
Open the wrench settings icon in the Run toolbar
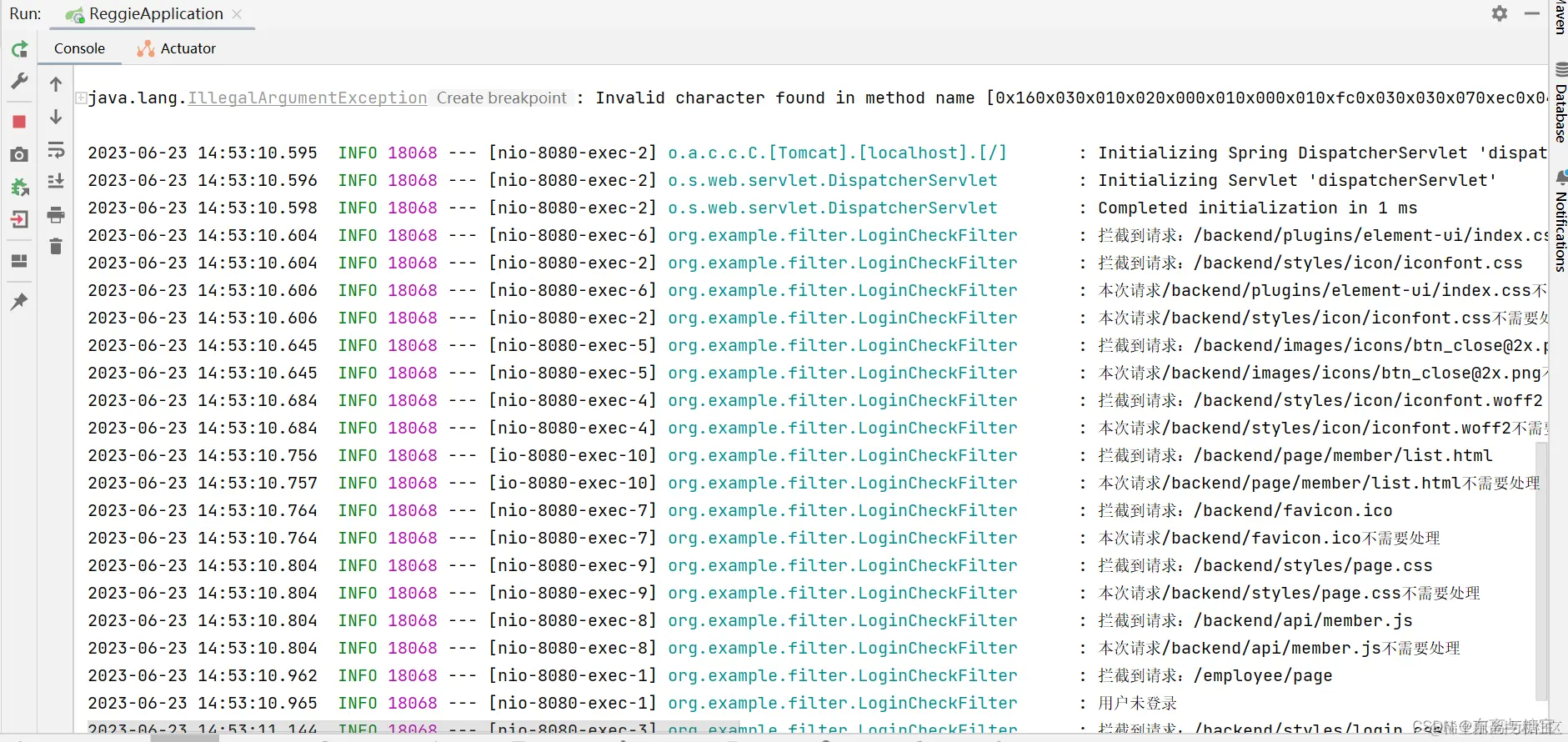click(19, 82)
